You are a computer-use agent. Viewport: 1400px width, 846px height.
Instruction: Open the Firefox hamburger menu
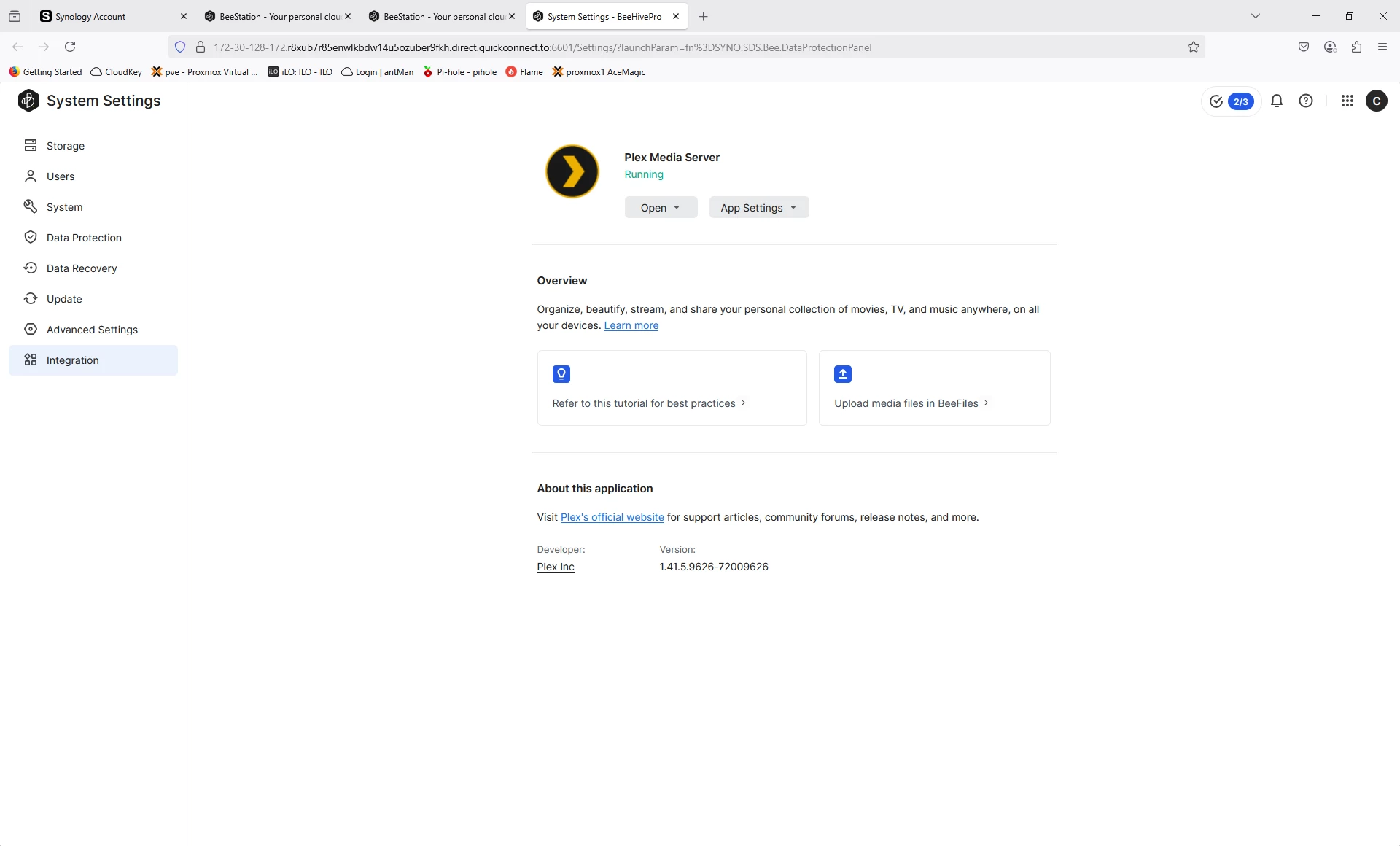1382,47
